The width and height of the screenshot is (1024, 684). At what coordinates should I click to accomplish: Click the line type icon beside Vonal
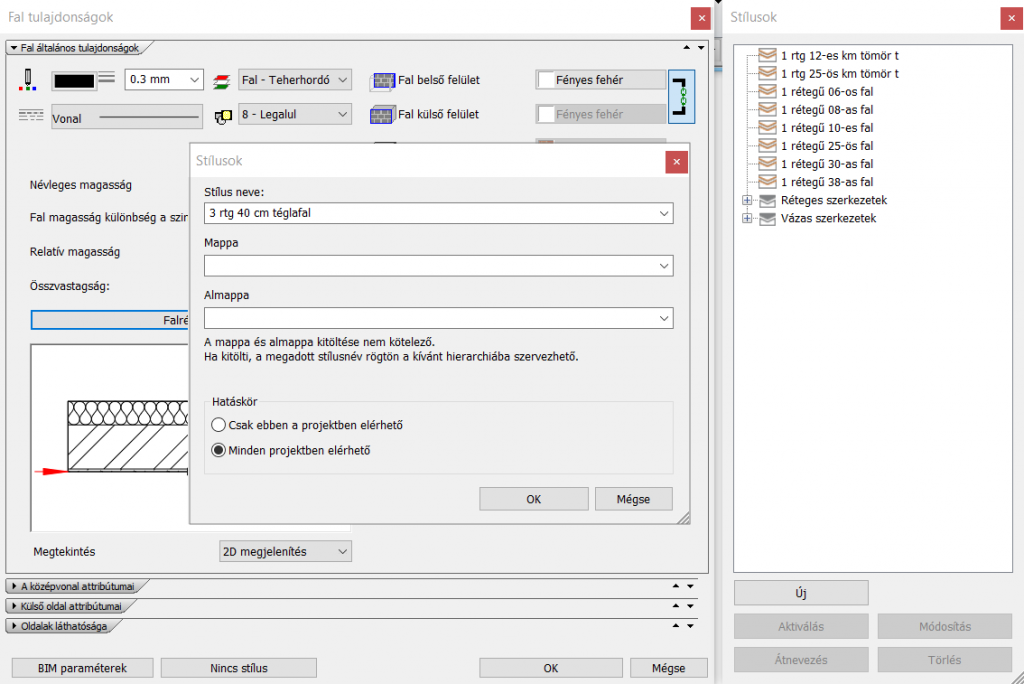point(30,116)
